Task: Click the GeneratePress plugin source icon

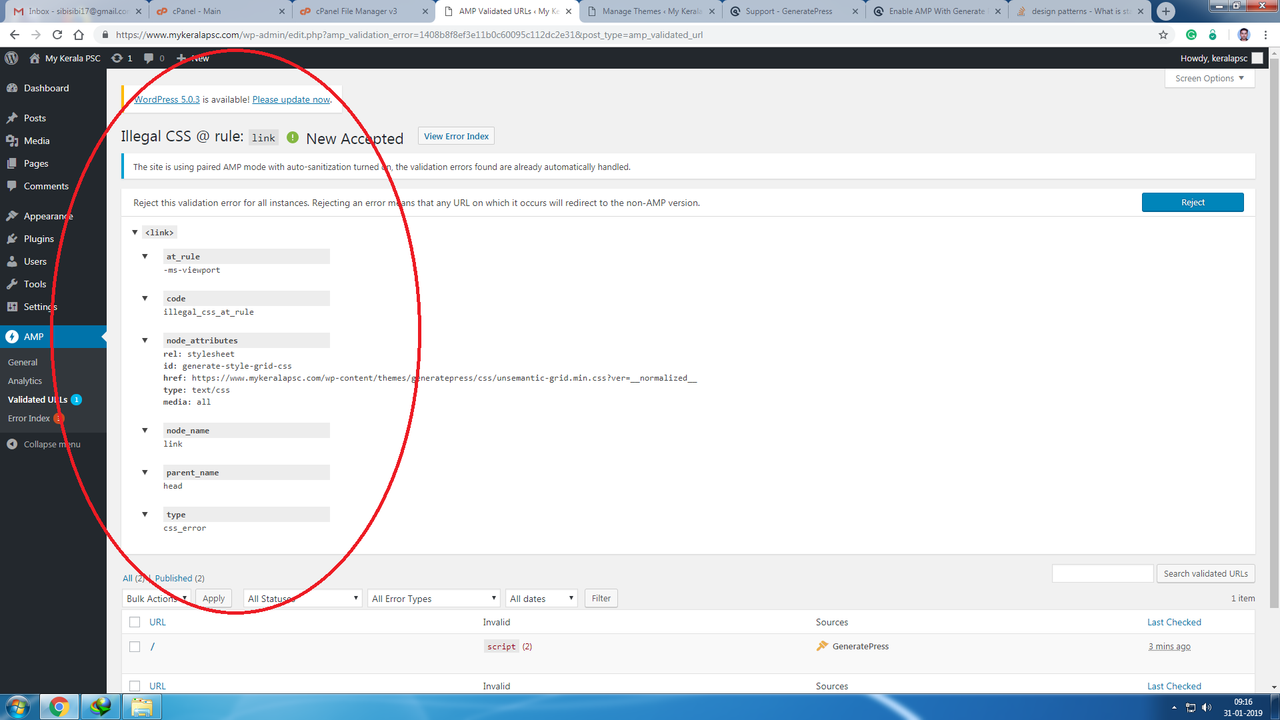Action: pos(822,646)
